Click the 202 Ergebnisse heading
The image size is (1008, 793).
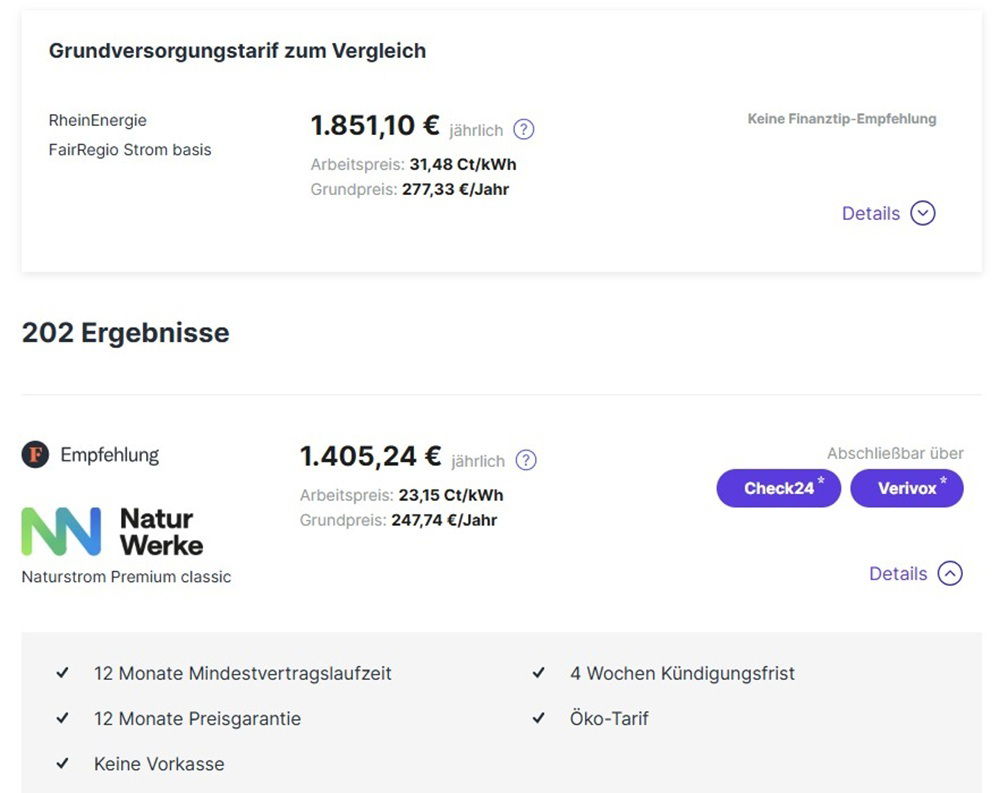pos(125,332)
